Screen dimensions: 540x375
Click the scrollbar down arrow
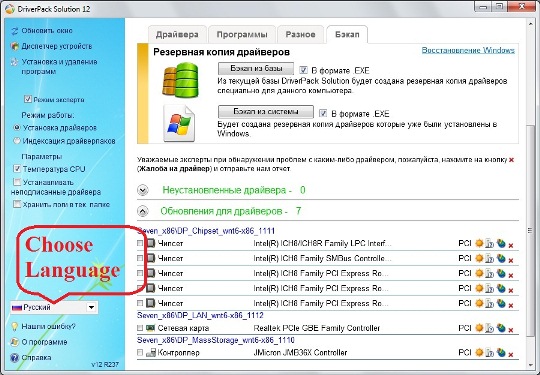tap(530, 365)
